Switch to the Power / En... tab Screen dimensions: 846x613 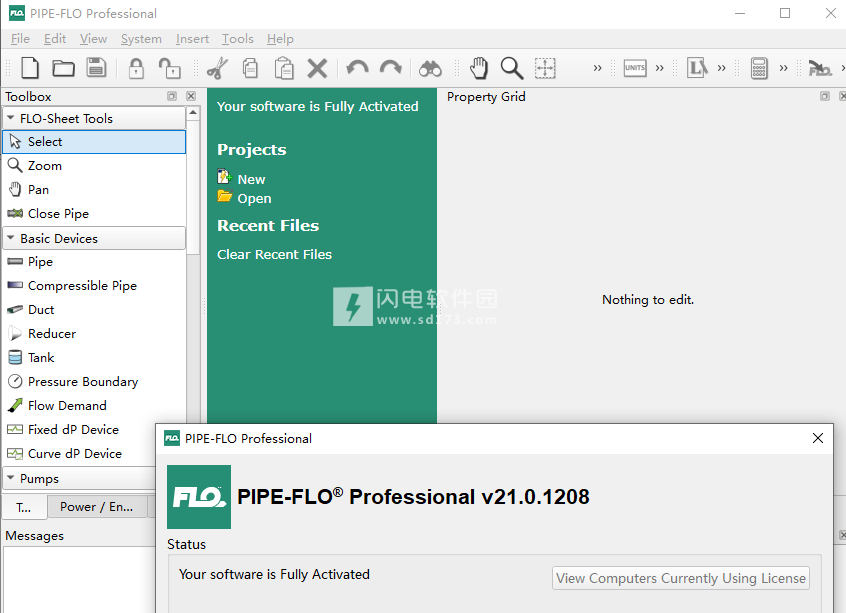(97, 507)
